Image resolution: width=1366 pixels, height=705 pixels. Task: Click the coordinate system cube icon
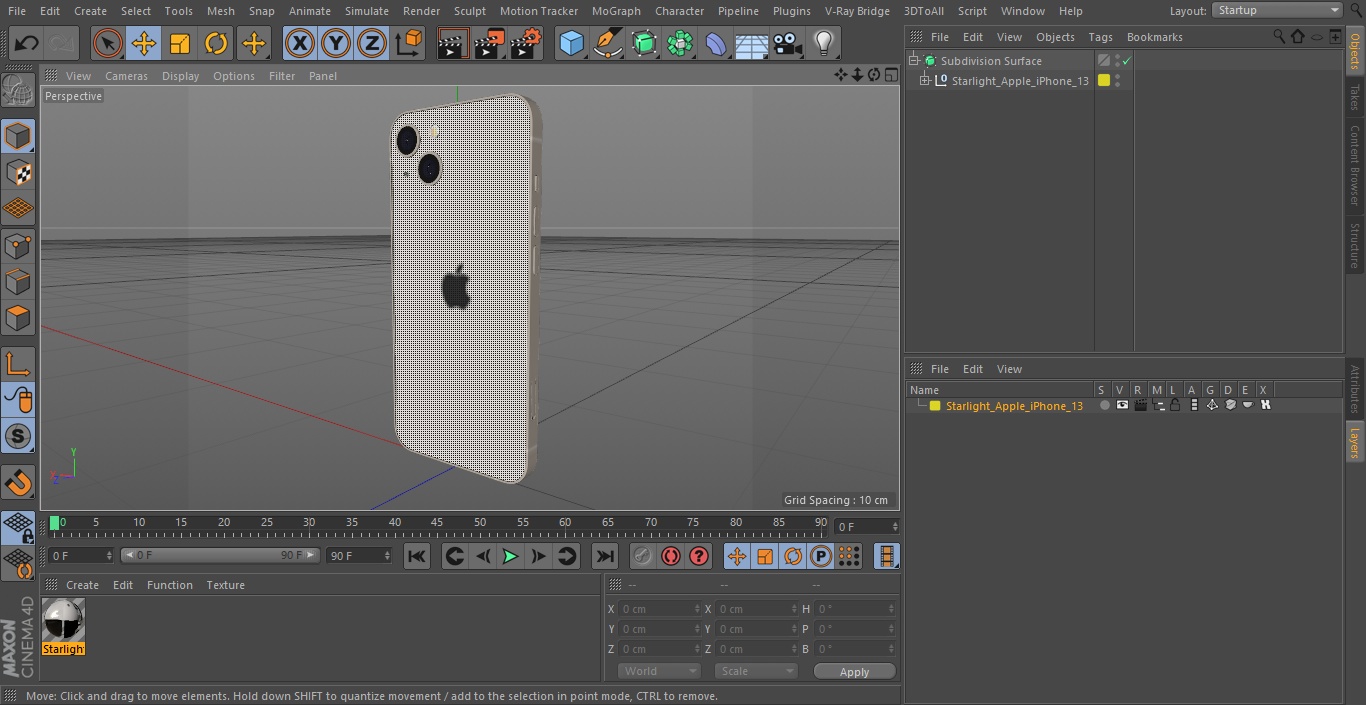tap(409, 43)
